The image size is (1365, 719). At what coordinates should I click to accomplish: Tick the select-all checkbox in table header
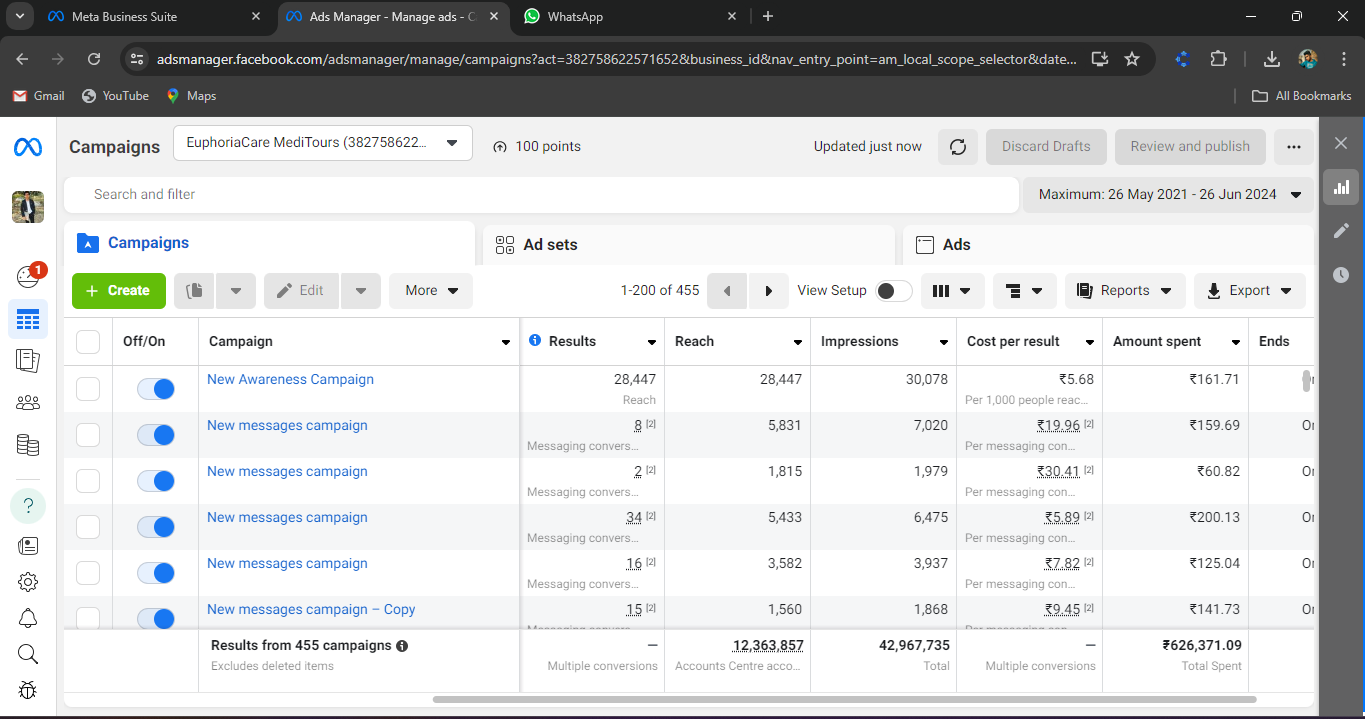pos(88,342)
